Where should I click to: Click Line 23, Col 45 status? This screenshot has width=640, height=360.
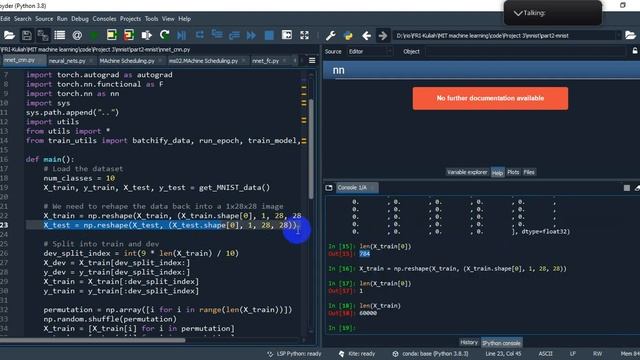[x=503, y=354]
